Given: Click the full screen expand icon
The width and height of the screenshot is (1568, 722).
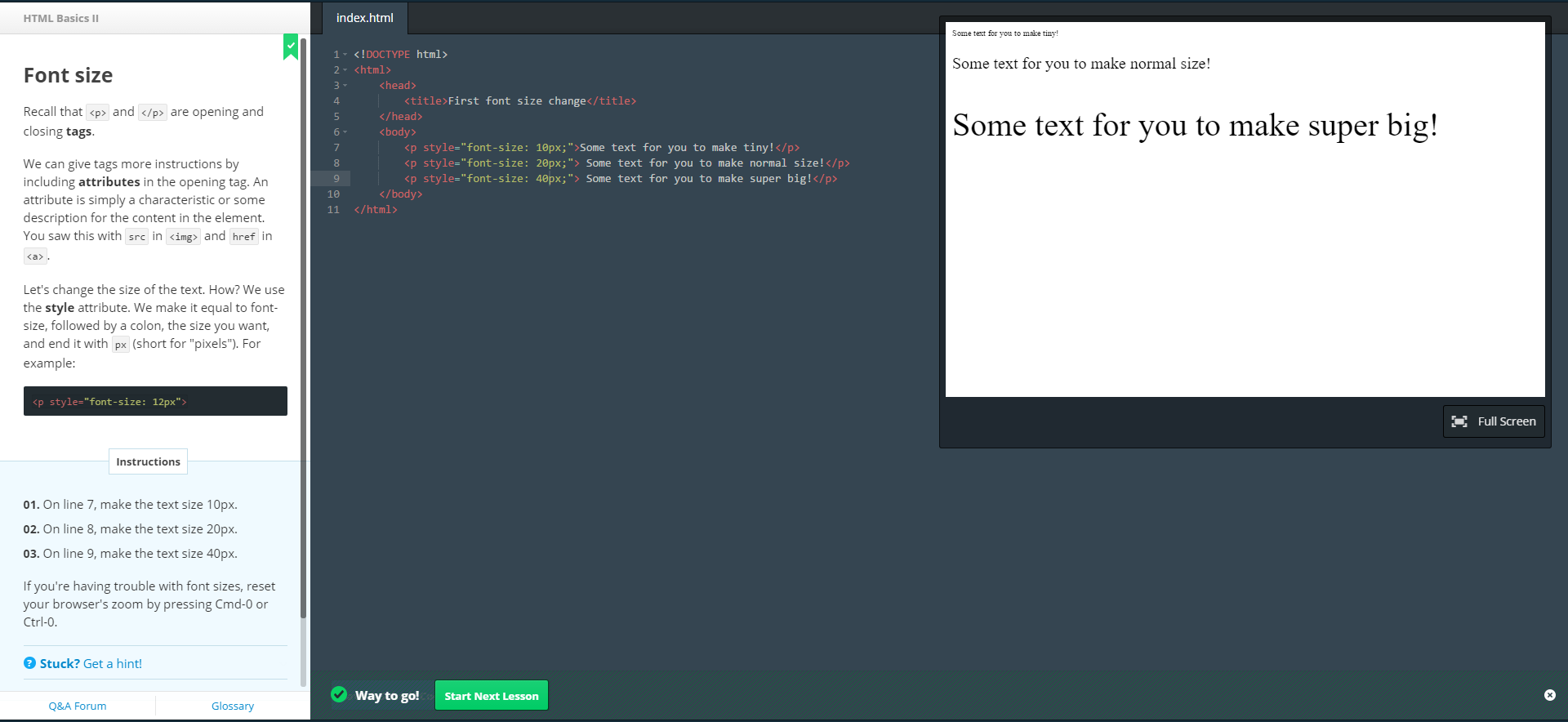Looking at the screenshot, I should coord(1459,421).
